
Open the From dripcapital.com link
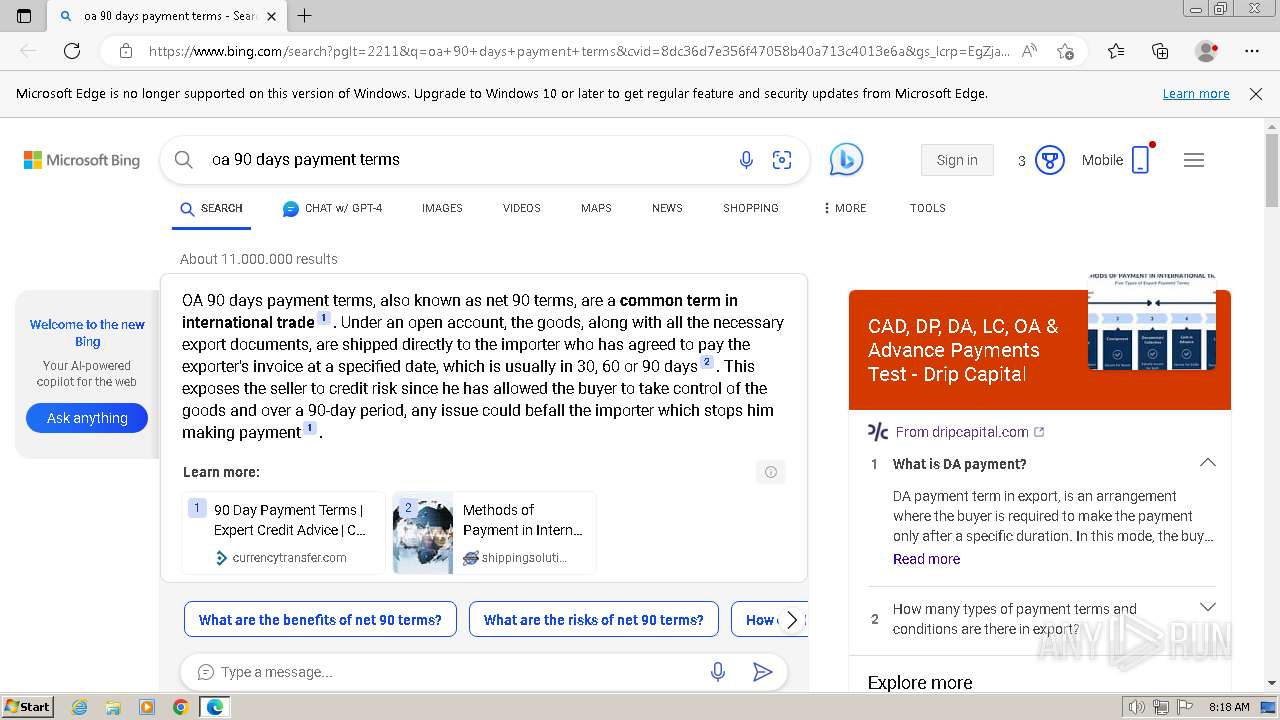click(962, 432)
